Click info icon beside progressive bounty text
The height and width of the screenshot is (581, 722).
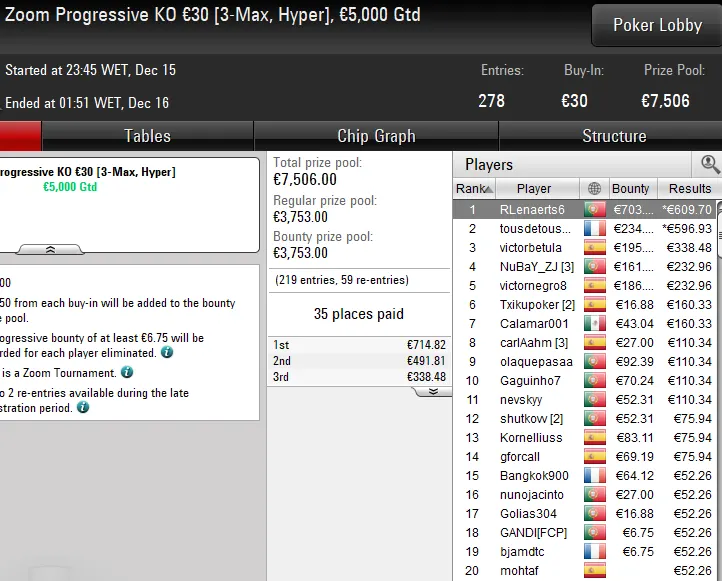tap(167, 353)
